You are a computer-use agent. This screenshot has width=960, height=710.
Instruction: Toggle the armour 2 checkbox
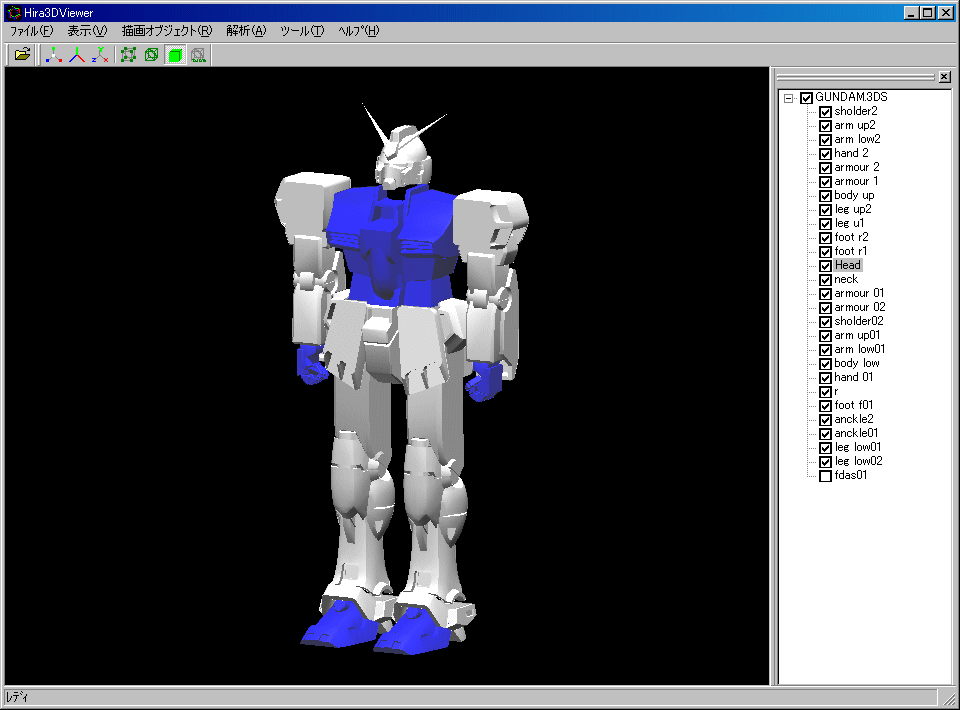click(825, 168)
